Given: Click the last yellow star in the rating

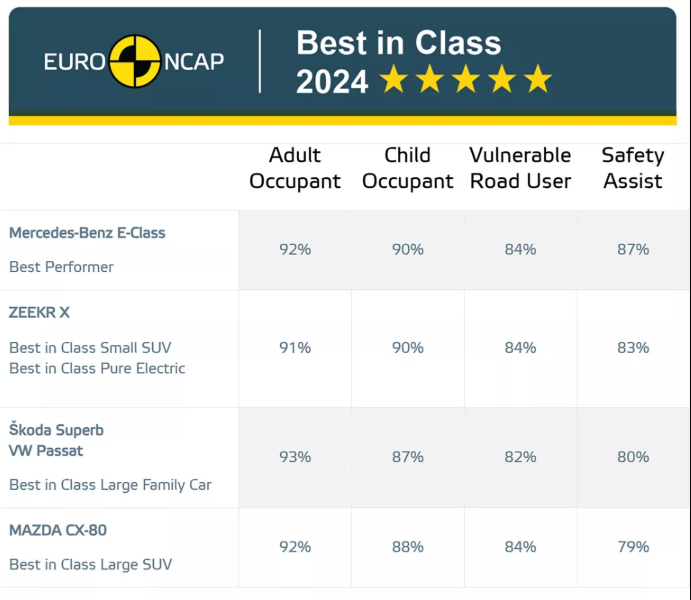Looking at the screenshot, I should click(538, 80).
